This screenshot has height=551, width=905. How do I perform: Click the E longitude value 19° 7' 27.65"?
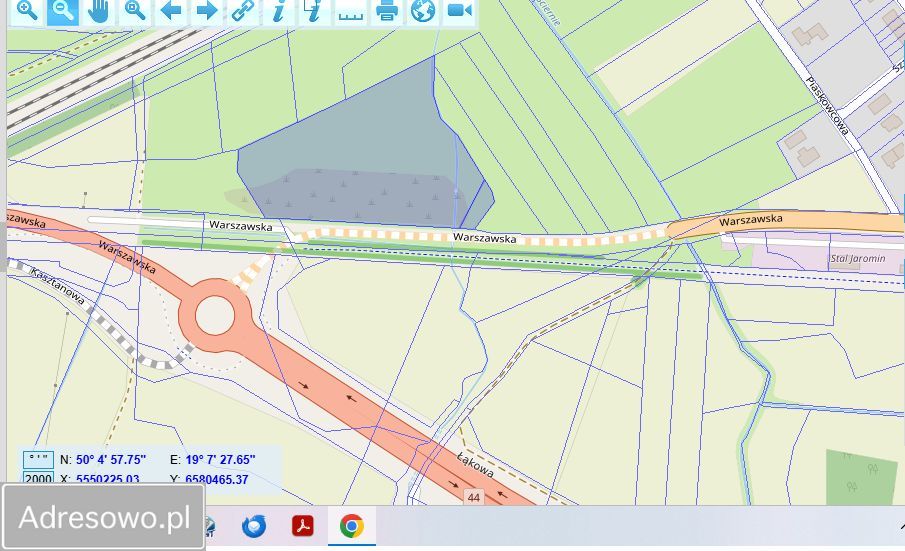click(x=220, y=460)
